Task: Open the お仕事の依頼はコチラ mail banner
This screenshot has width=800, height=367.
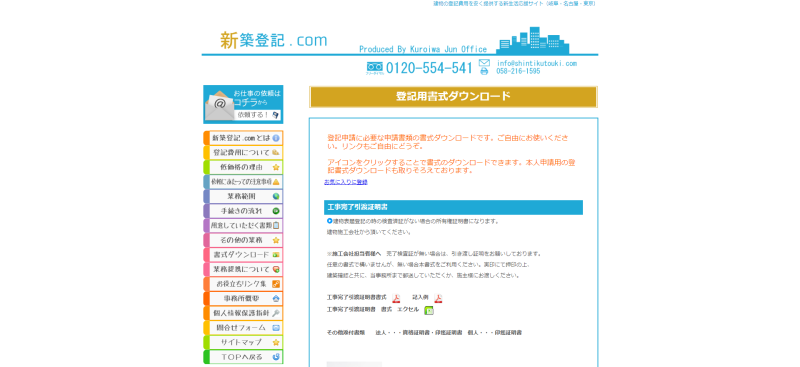Action: (x=243, y=104)
